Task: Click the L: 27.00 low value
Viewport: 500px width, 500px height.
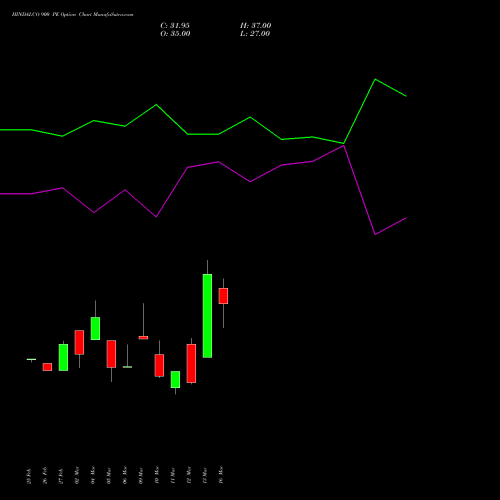Action: (x=255, y=34)
